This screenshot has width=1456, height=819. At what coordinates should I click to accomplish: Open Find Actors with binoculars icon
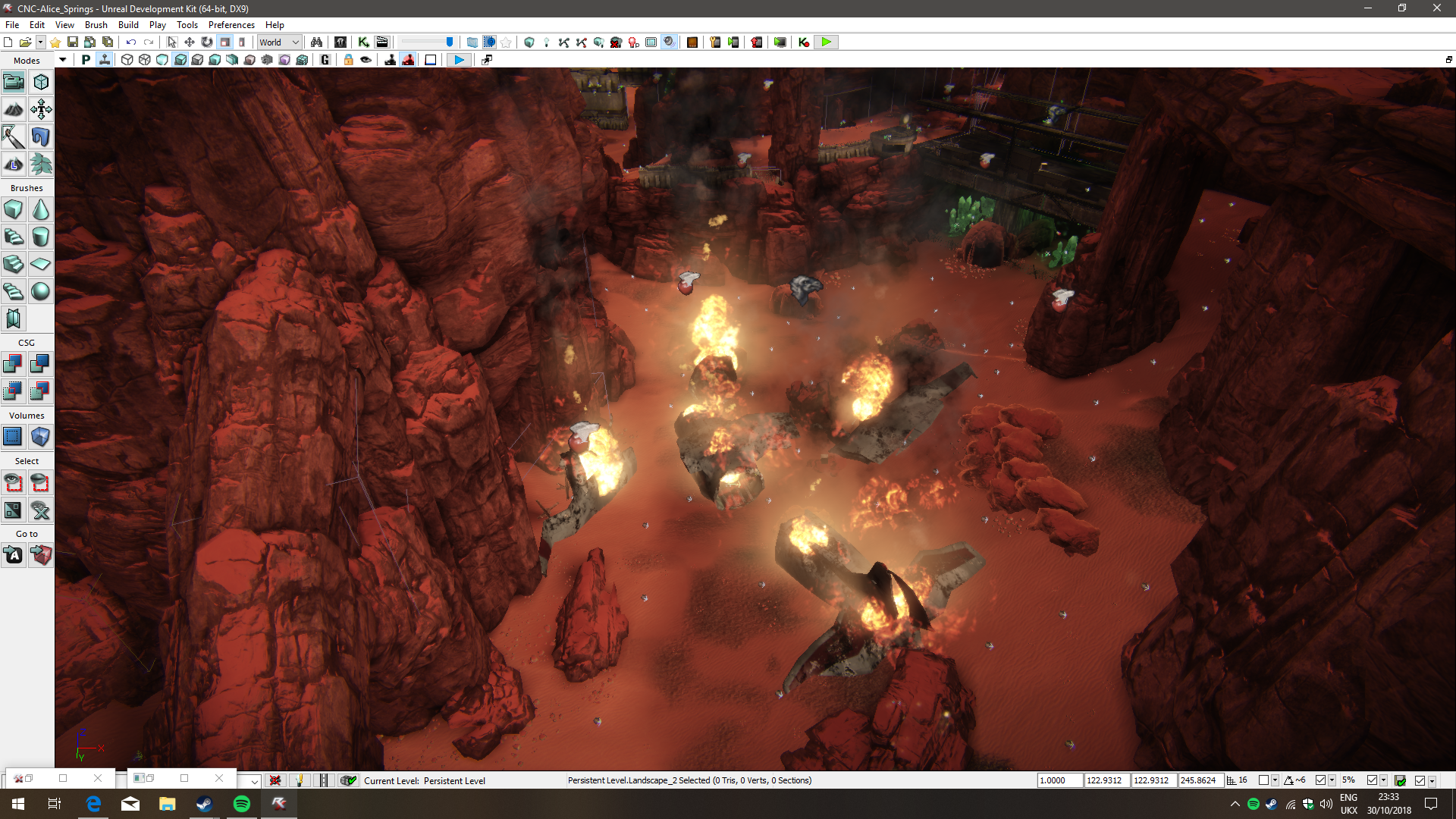317,42
